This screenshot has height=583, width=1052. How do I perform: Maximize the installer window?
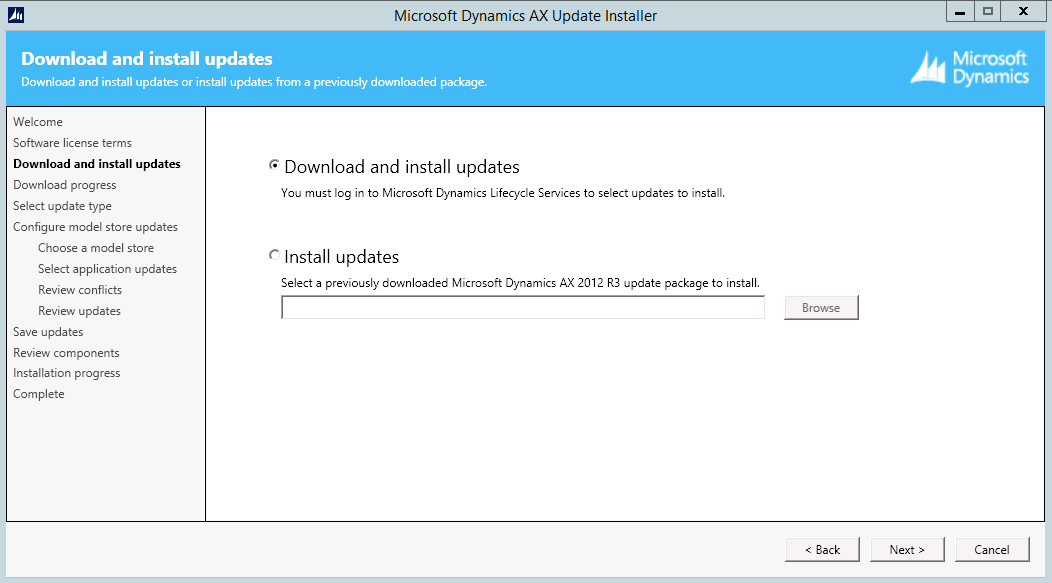(x=988, y=11)
